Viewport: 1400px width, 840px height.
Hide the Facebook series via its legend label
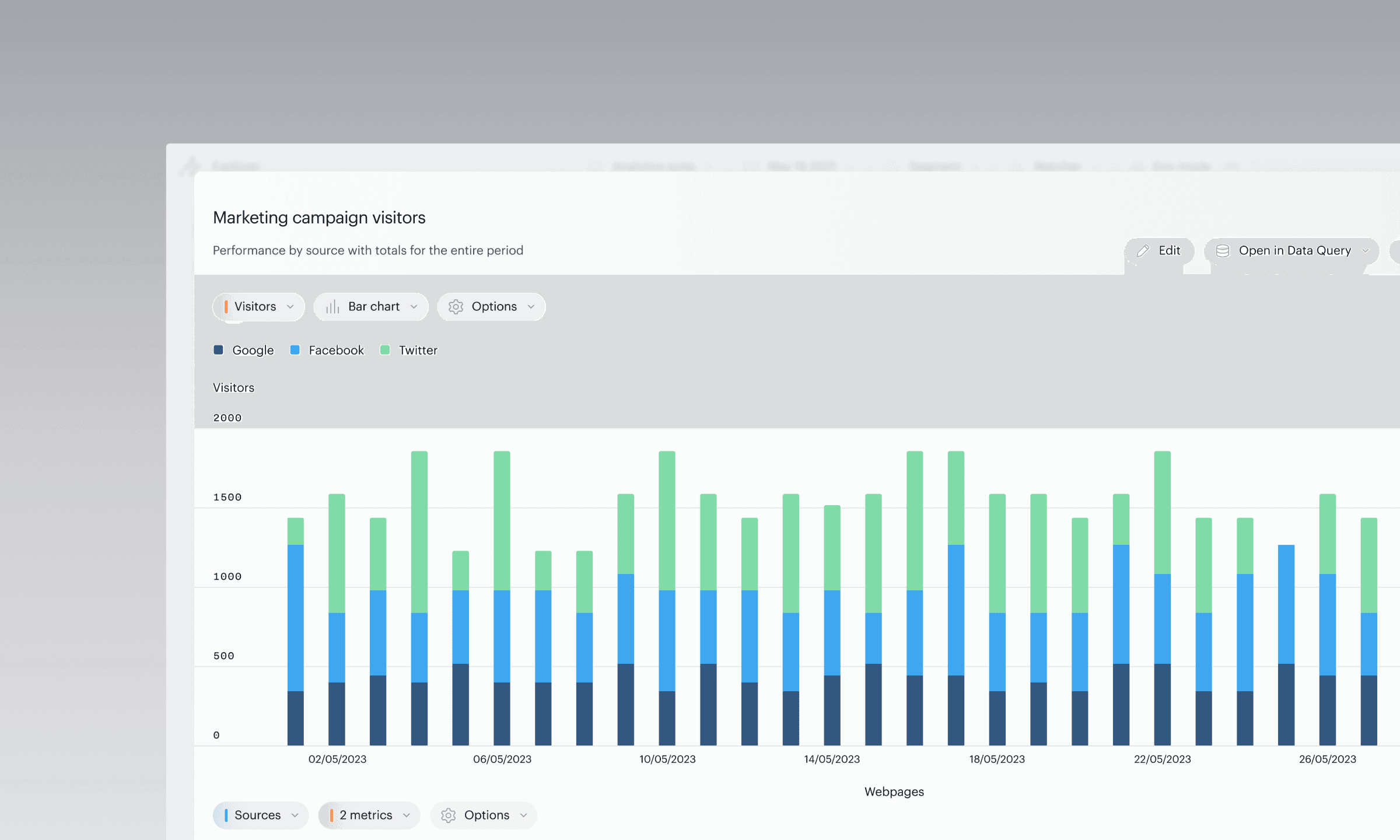coord(336,350)
